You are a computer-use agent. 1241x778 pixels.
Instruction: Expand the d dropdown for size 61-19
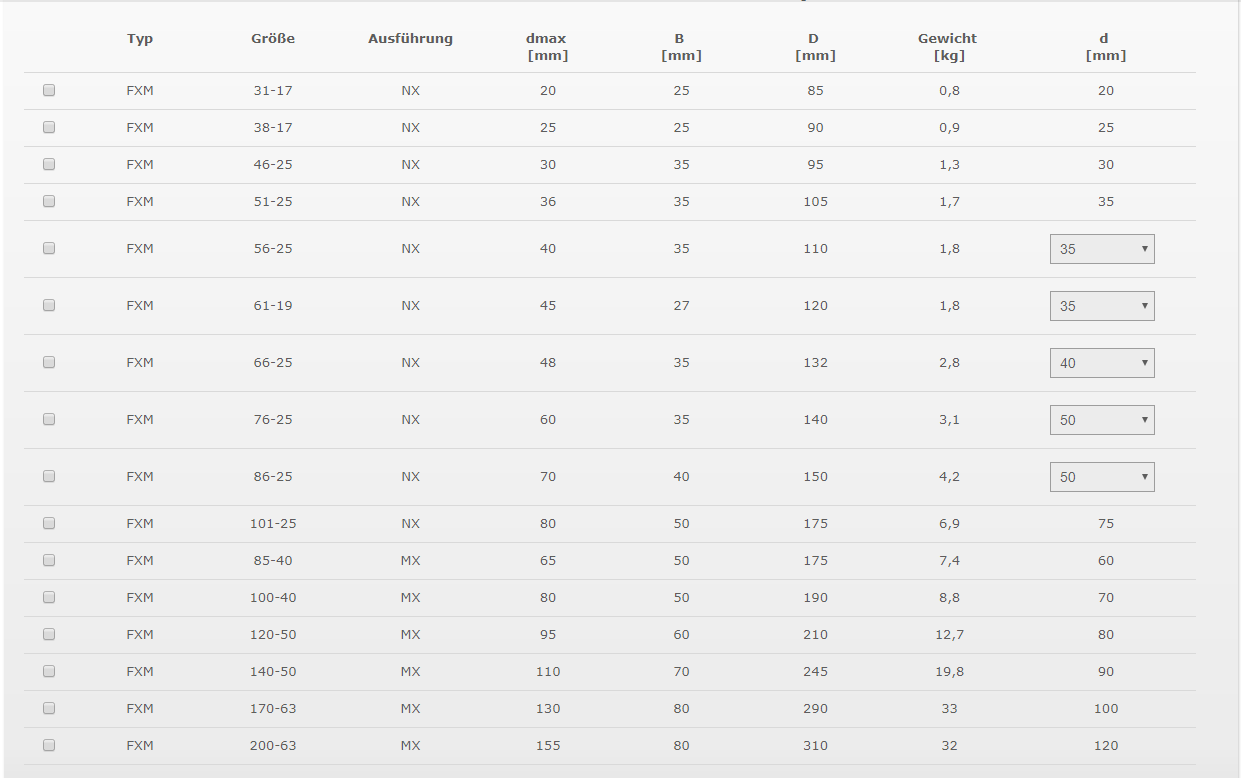coord(1102,306)
